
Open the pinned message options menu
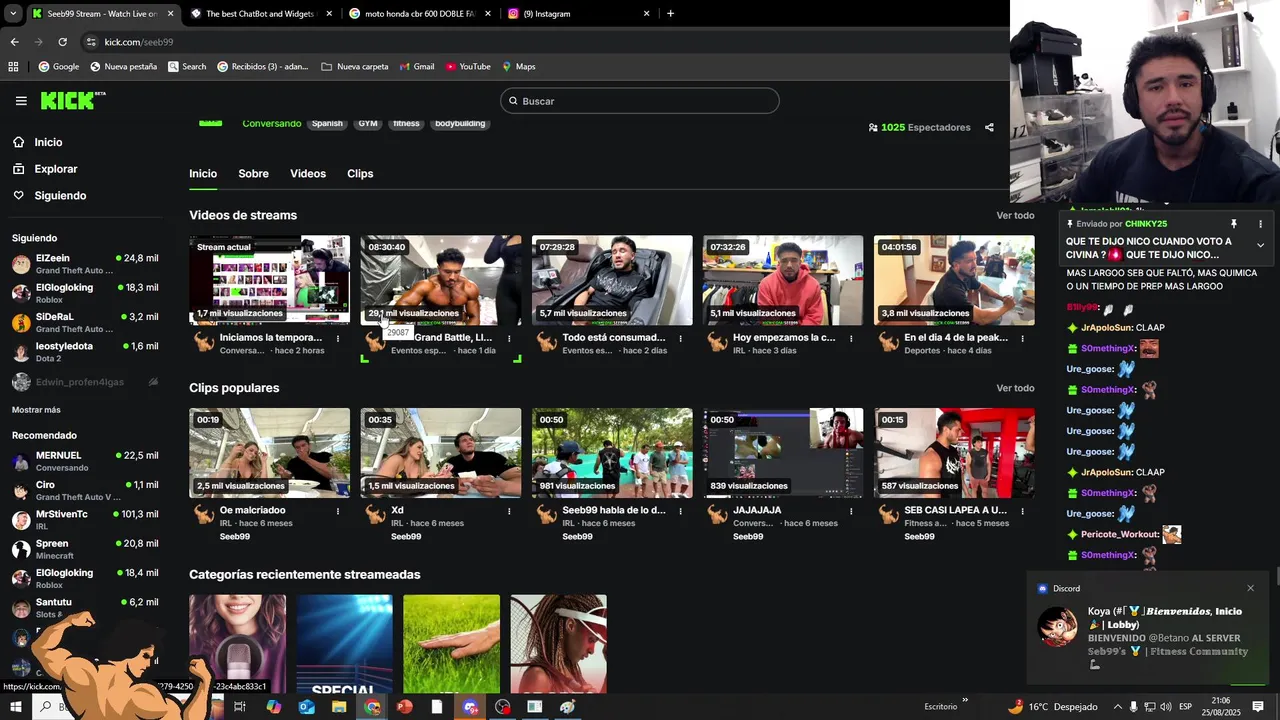[x=1260, y=224]
